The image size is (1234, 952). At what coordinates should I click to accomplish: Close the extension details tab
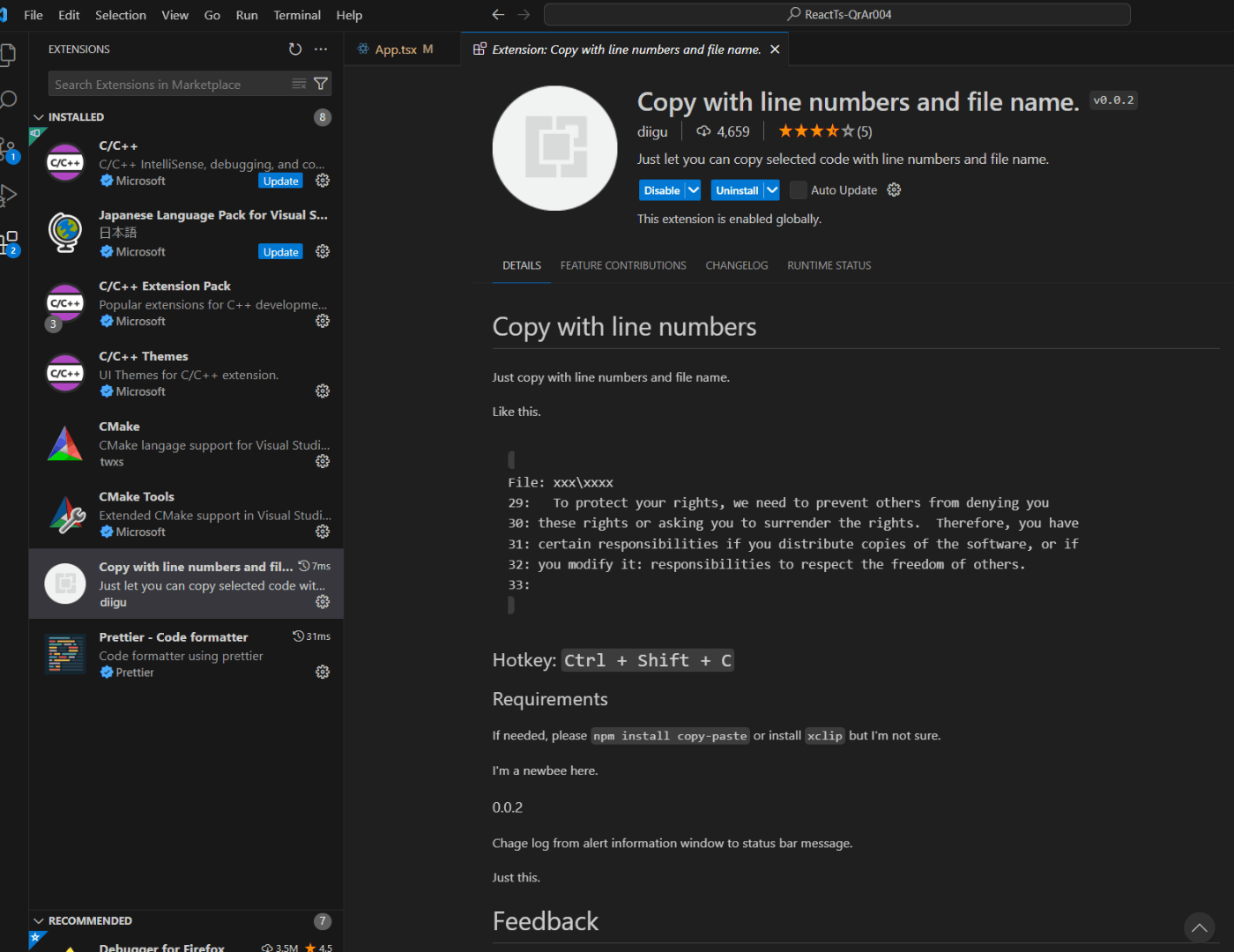(x=775, y=49)
